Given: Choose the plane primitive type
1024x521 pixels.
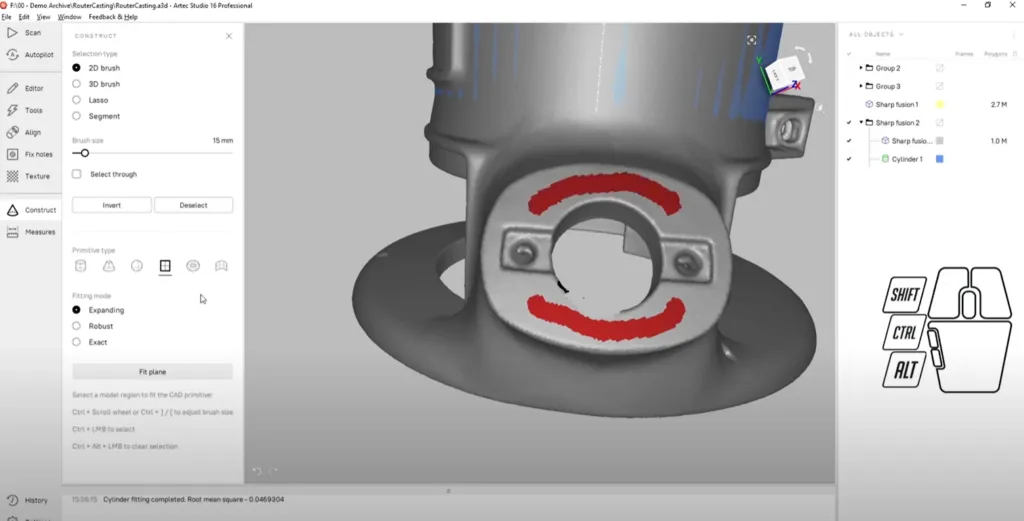Looking at the screenshot, I should coord(165,266).
